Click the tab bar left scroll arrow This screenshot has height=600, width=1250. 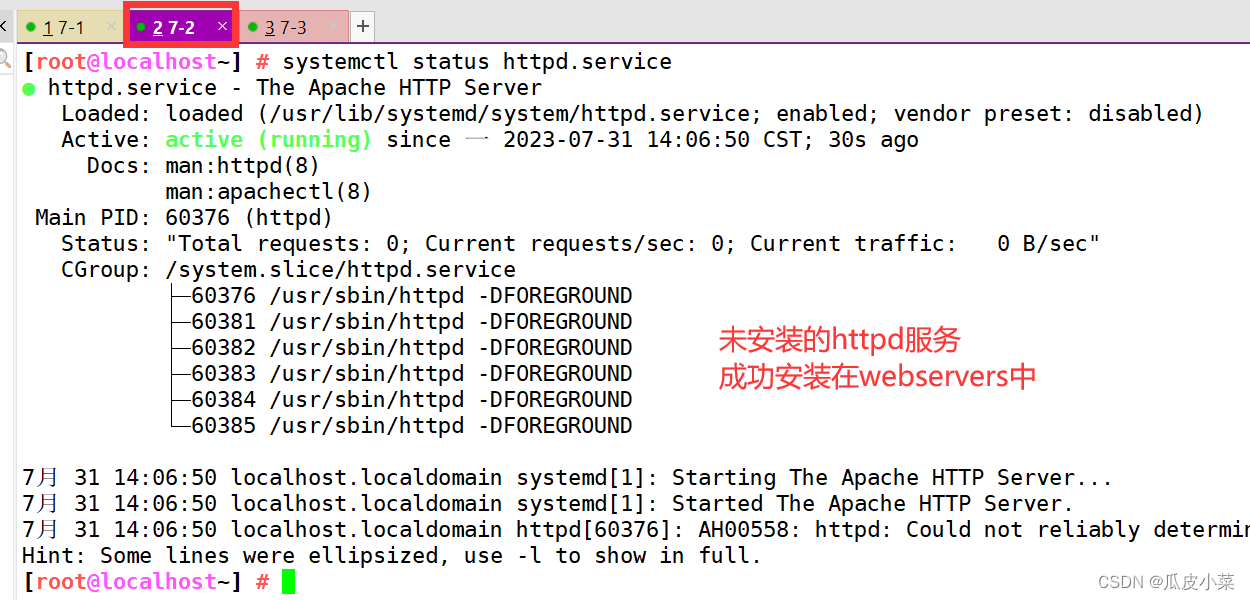click(5, 27)
